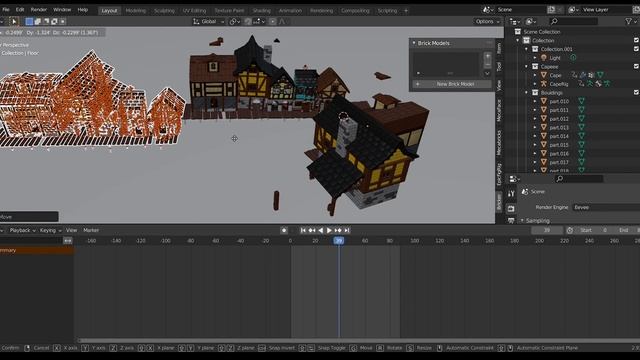Toggle the snap magnet icon
Image resolution: width=640 pixels, height=360 pixels.
(248, 21)
